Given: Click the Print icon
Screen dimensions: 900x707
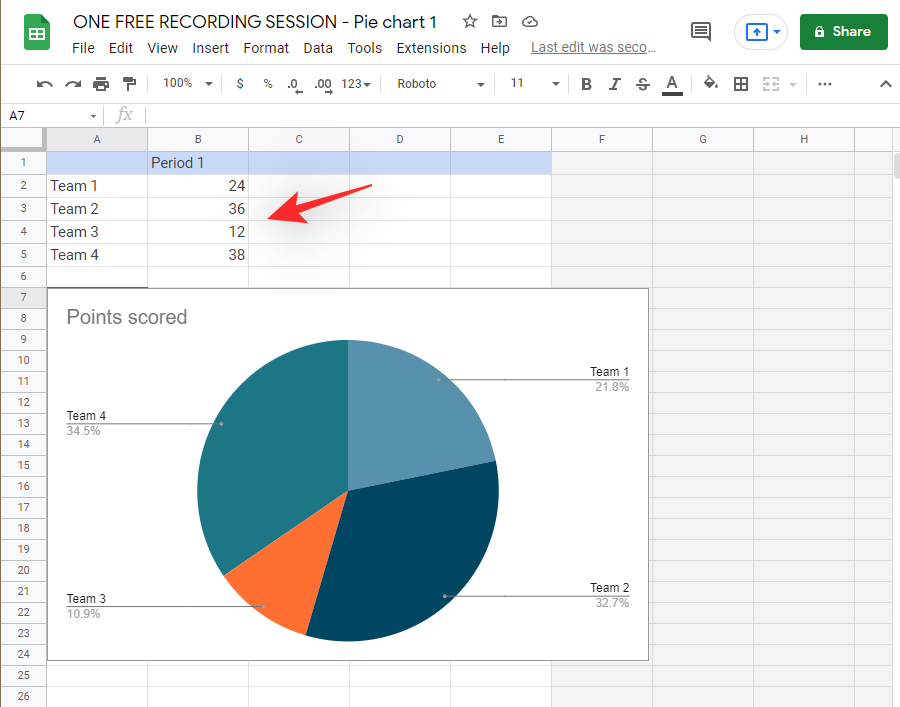Looking at the screenshot, I should point(101,84).
